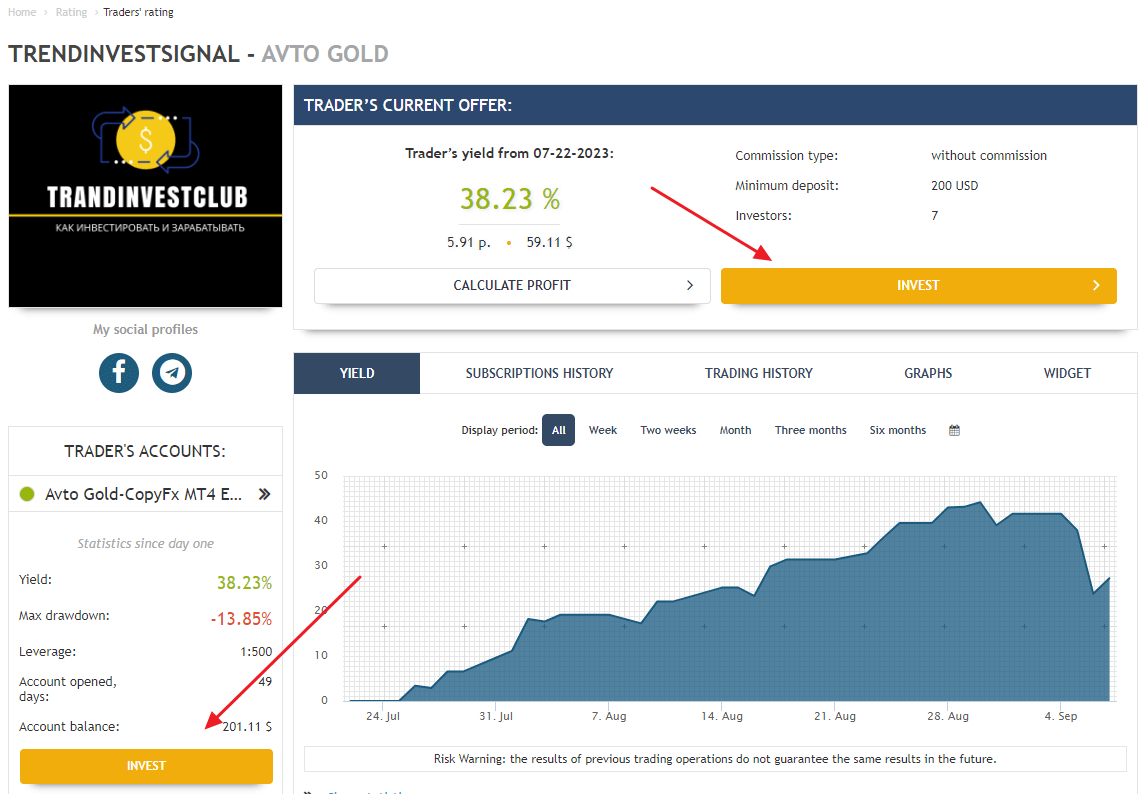The height and width of the screenshot is (794, 1139).
Task: Click the 1:500 leverage value
Action: pyautogui.click(x=256, y=652)
